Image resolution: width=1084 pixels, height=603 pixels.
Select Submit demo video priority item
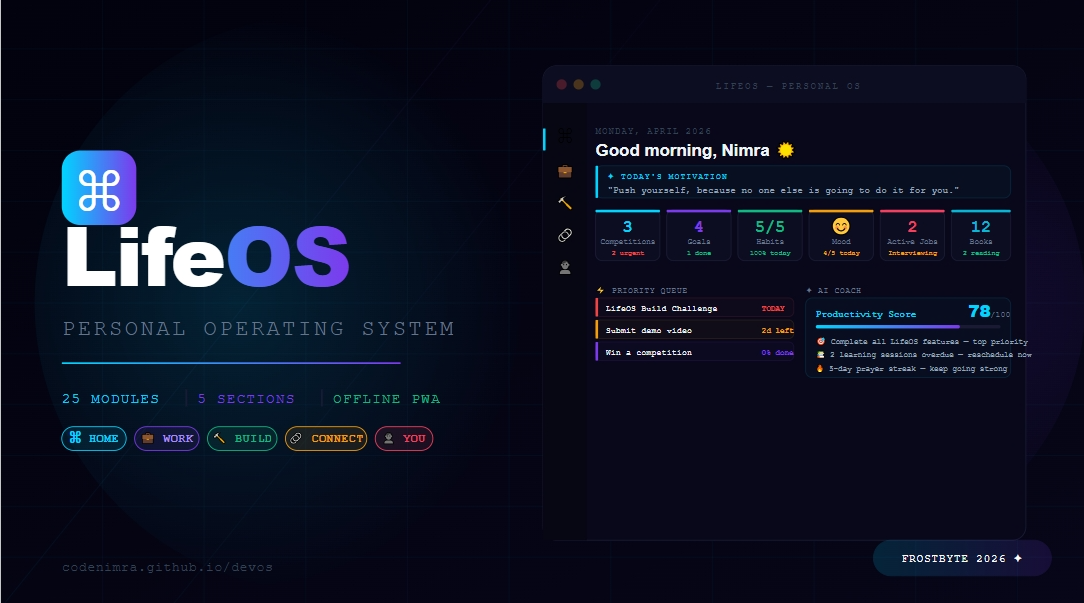click(x=695, y=331)
